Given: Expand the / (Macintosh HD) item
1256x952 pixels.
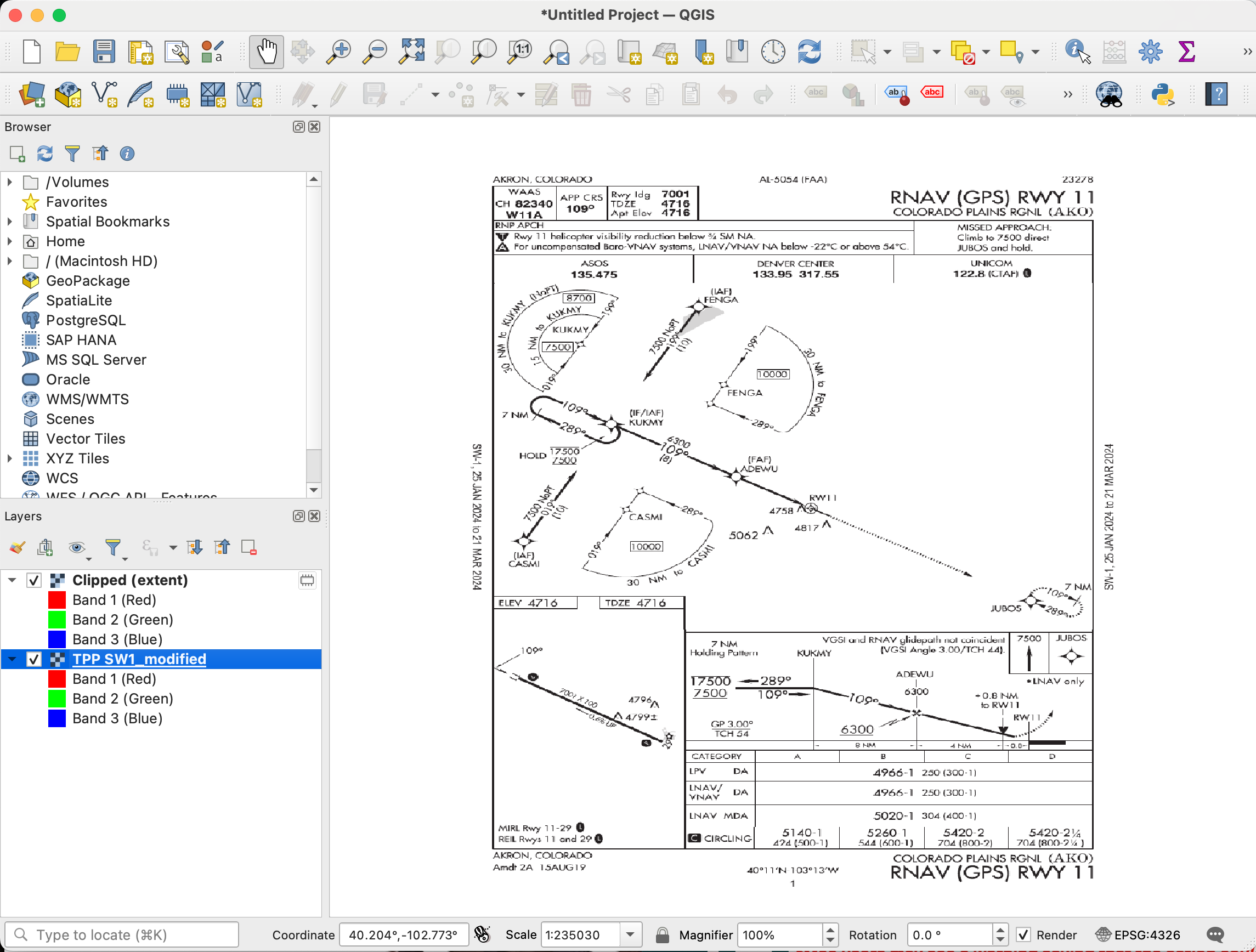Looking at the screenshot, I should click(x=10, y=261).
